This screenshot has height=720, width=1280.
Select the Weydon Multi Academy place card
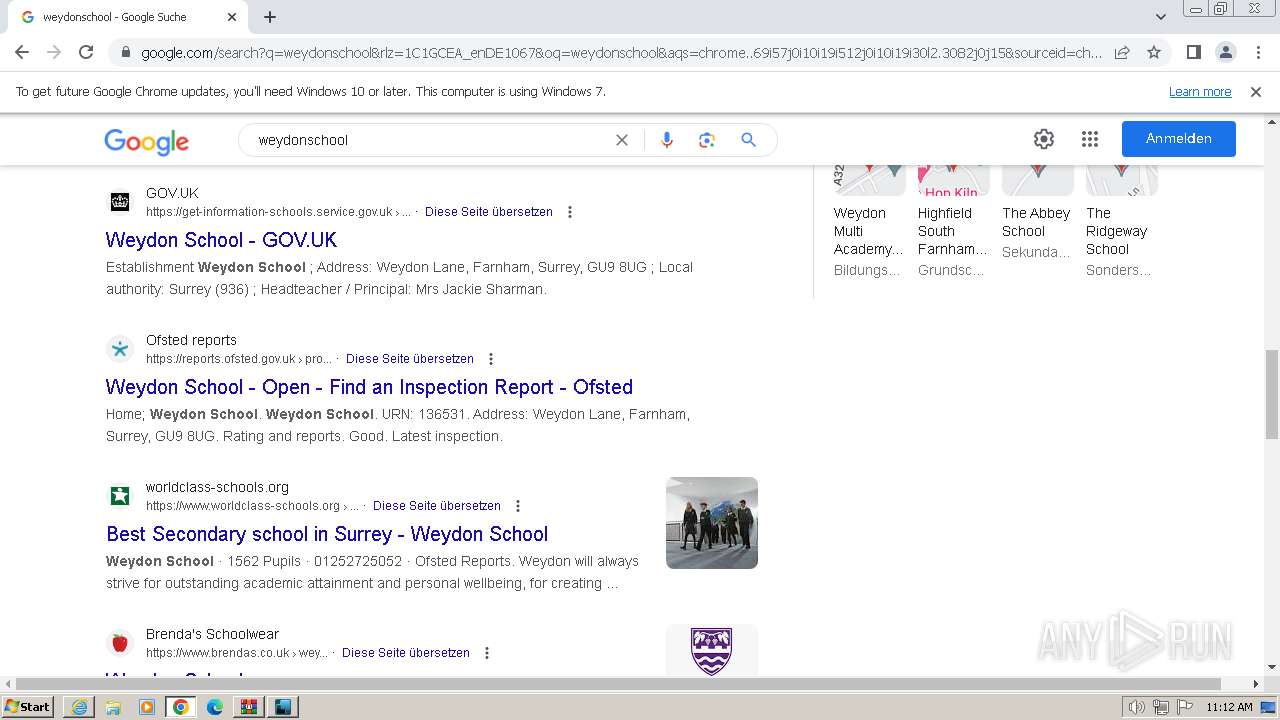869,222
